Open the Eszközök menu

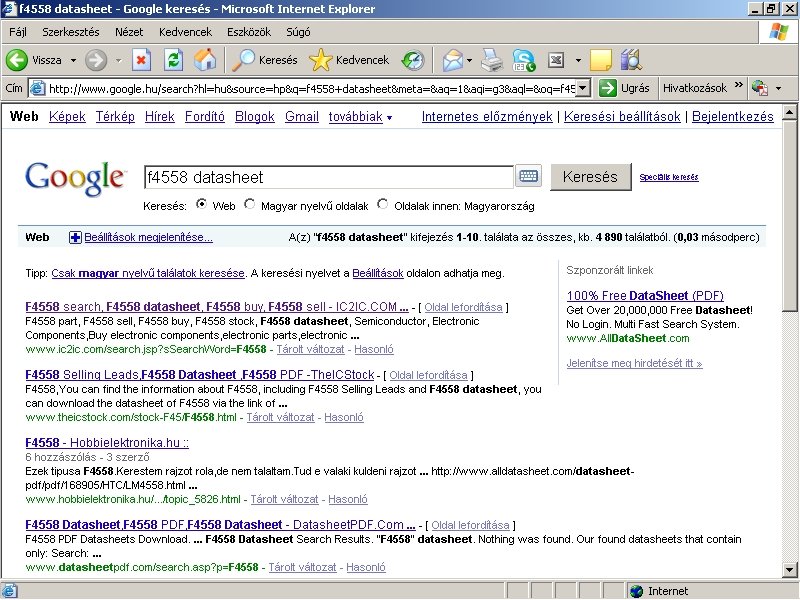[x=249, y=32]
